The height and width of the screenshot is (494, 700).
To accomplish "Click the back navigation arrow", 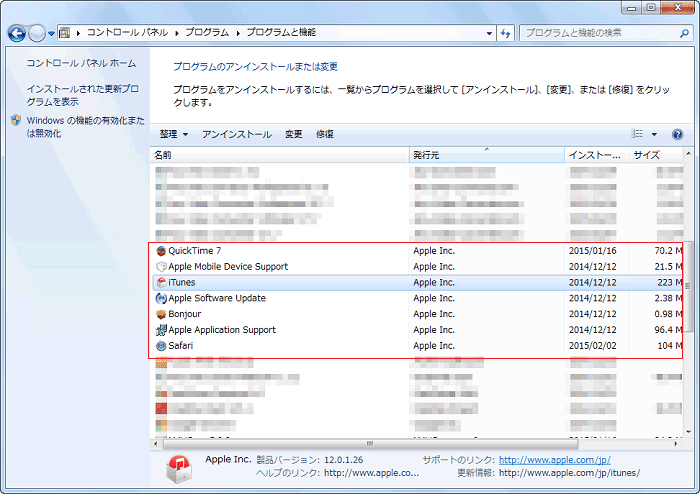I will coord(17,33).
